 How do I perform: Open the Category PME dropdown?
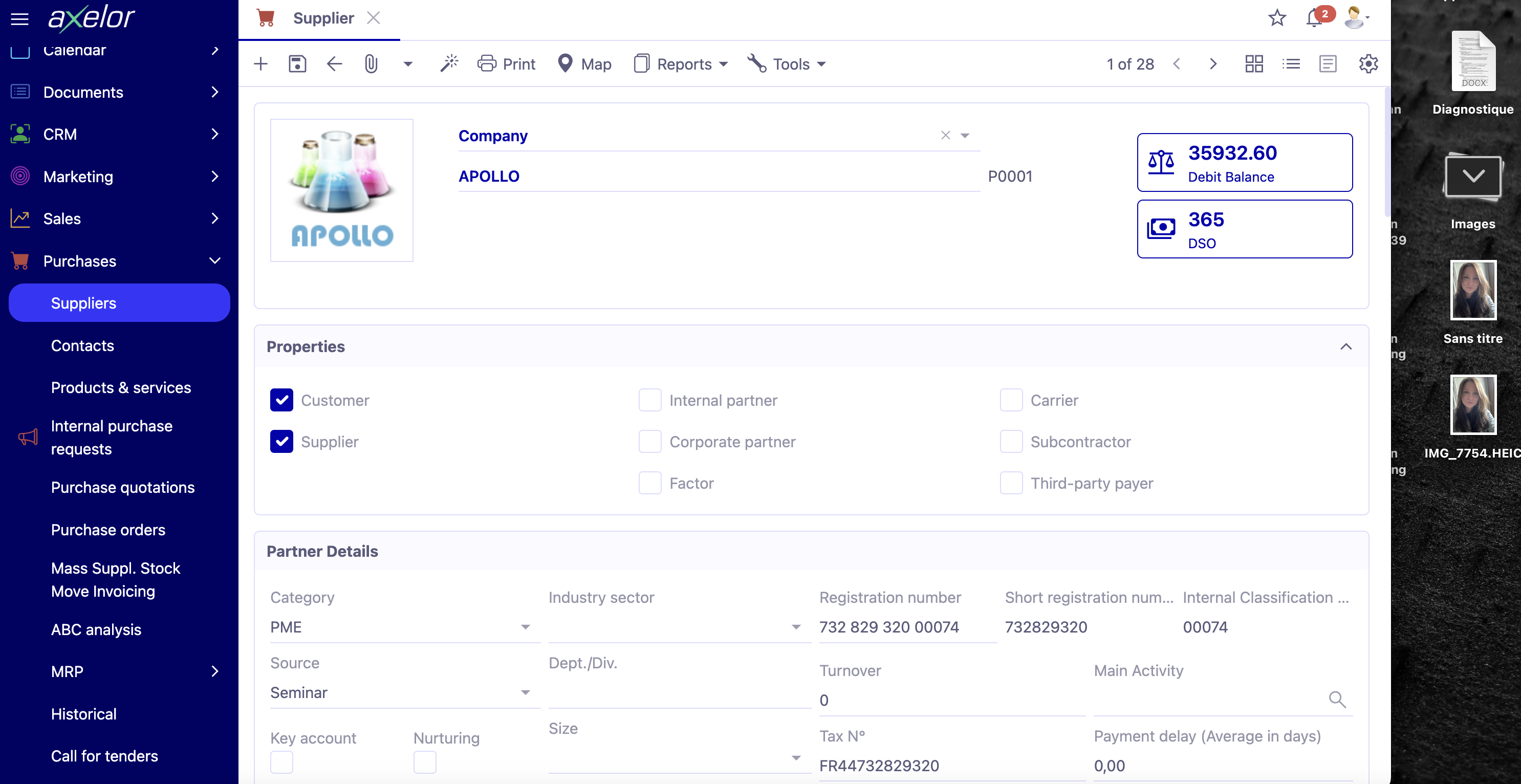[525, 627]
